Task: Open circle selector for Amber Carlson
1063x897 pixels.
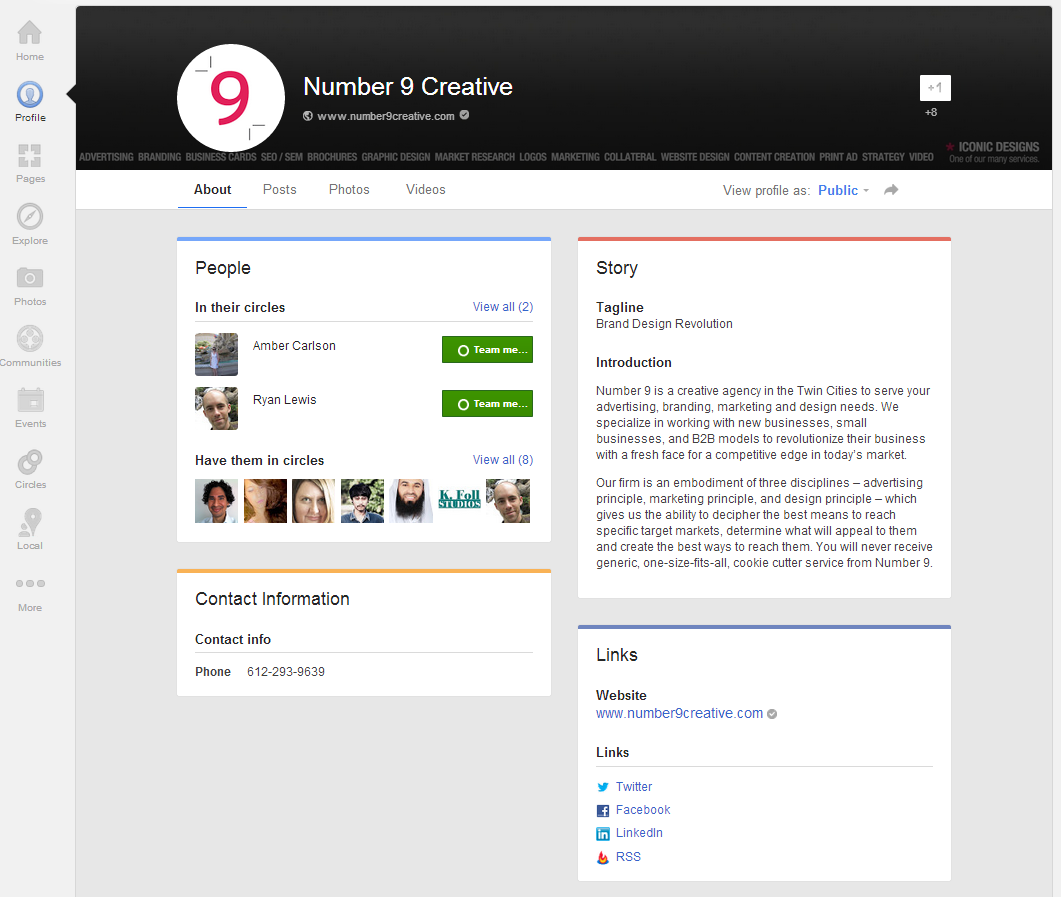Action: click(x=487, y=350)
